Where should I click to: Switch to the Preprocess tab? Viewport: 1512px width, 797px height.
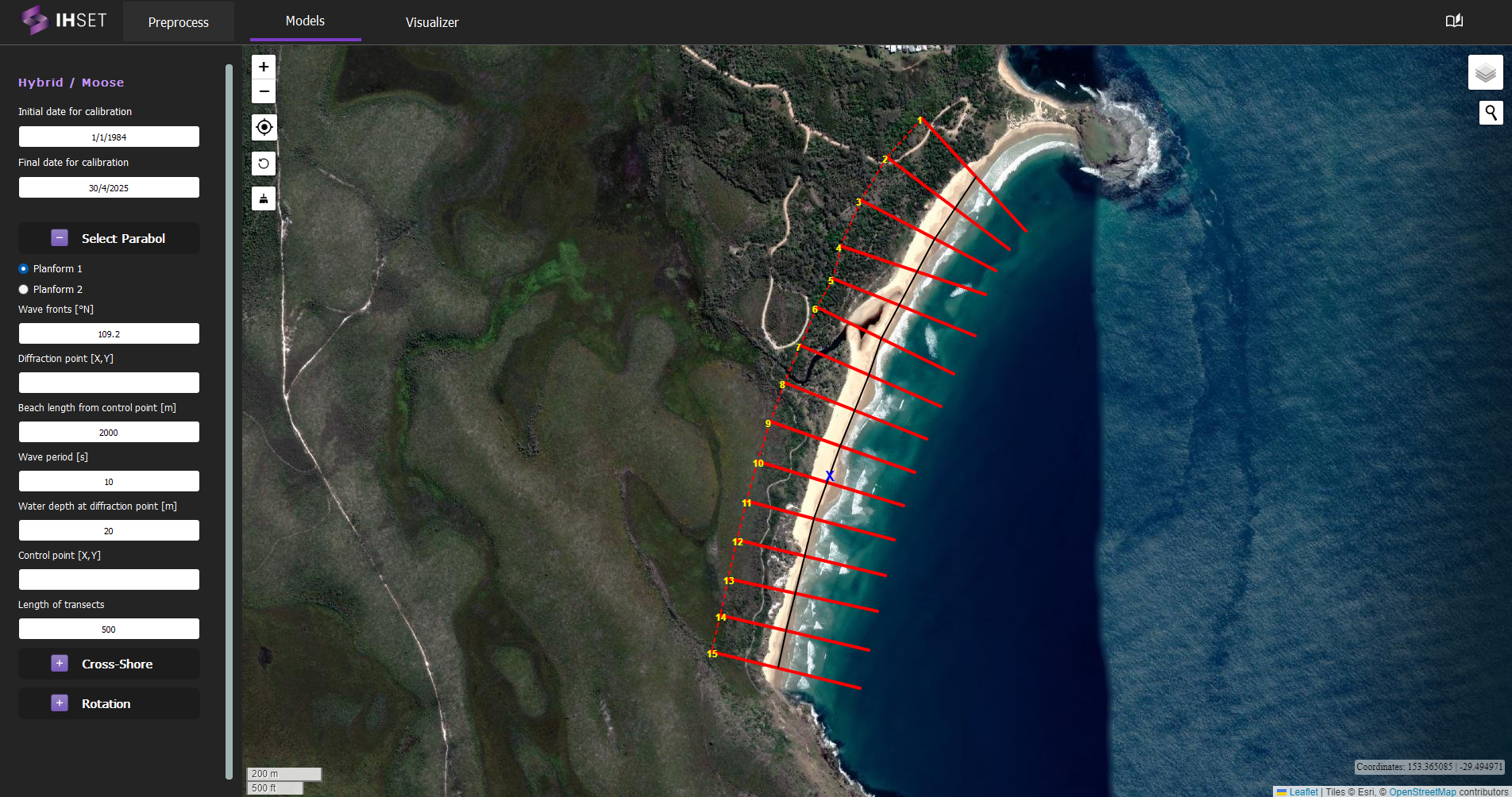[x=179, y=22]
